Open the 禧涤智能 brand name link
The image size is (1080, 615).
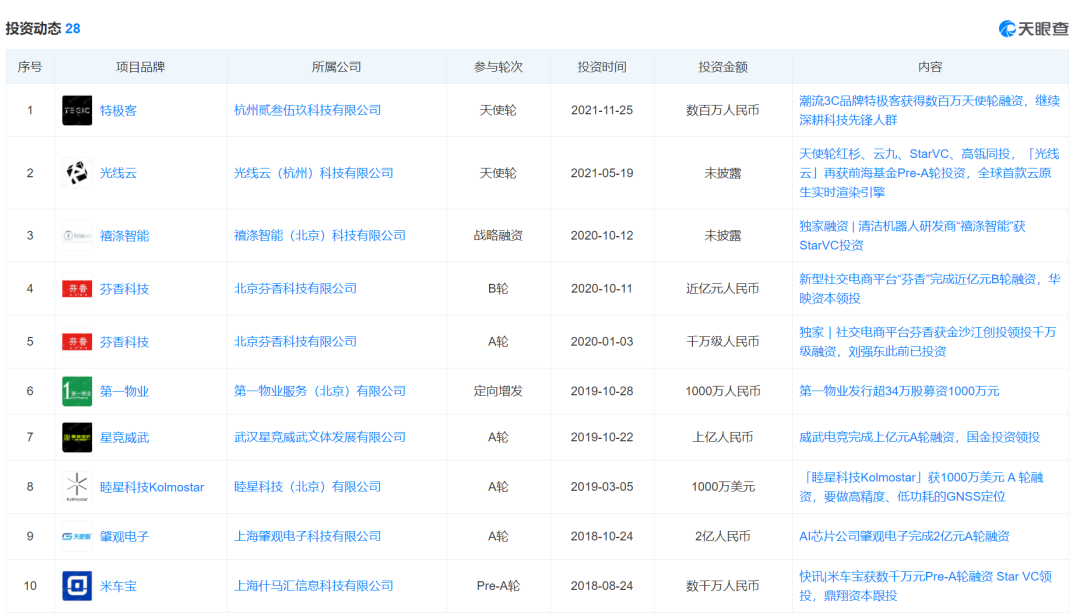click(125, 236)
